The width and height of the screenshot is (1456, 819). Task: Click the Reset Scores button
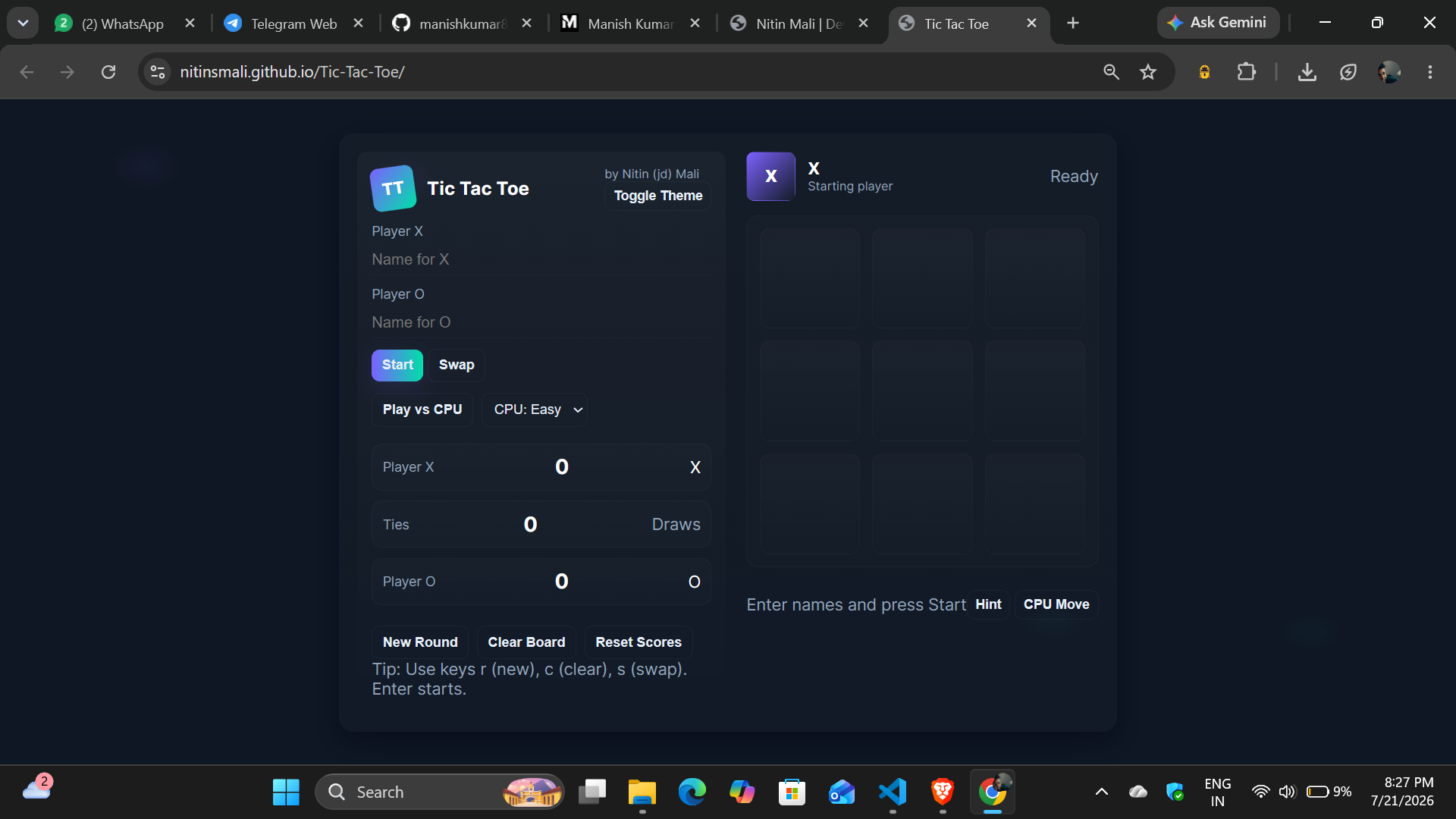pos(639,642)
